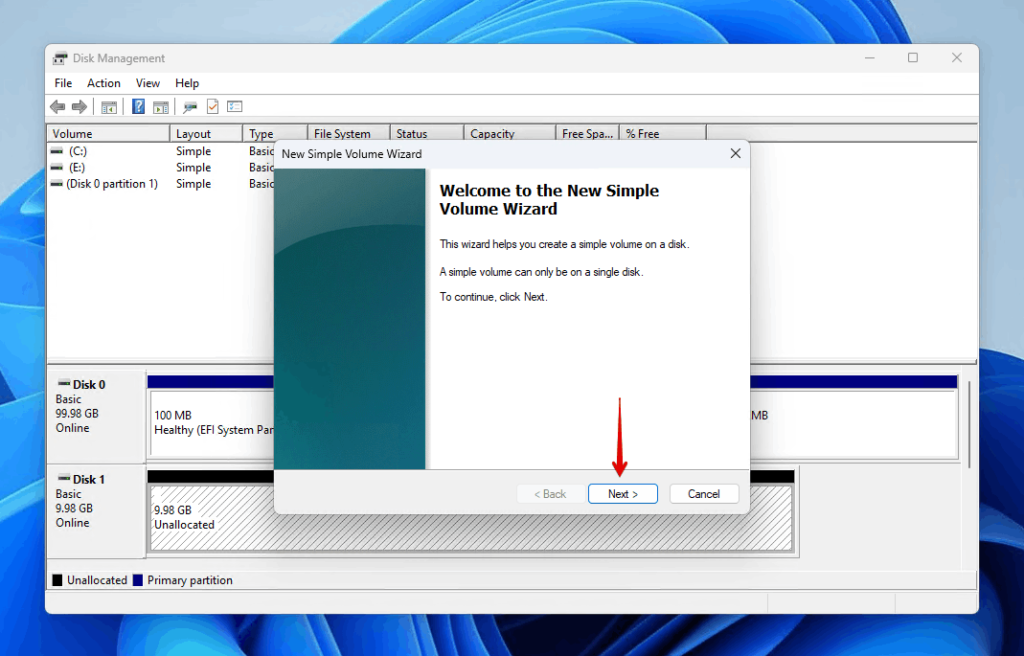Click the Unallocated legend item at the bottom

(x=90, y=580)
